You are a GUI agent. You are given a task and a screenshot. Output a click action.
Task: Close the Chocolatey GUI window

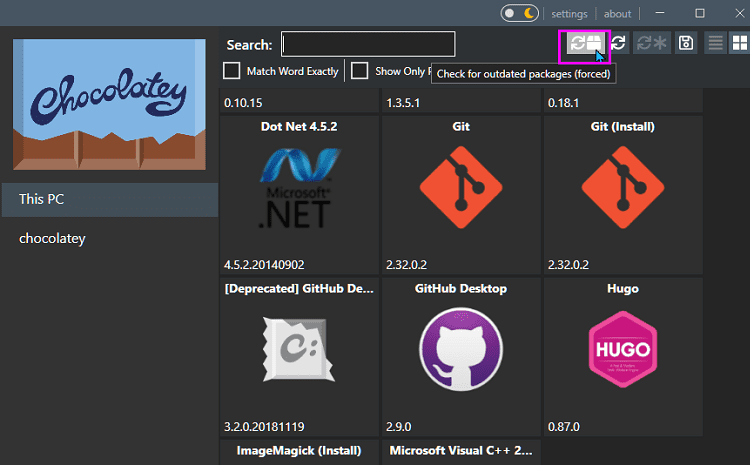739,13
